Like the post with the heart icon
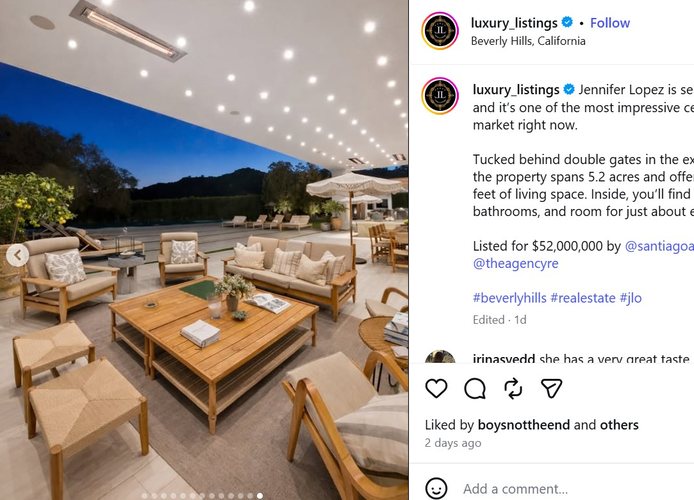This screenshot has height=500, width=694. pos(436,388)
